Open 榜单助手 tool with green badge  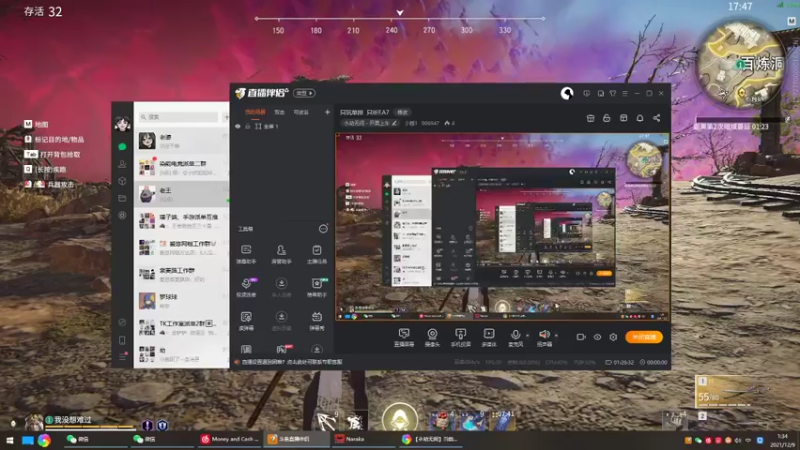point(316,287)
